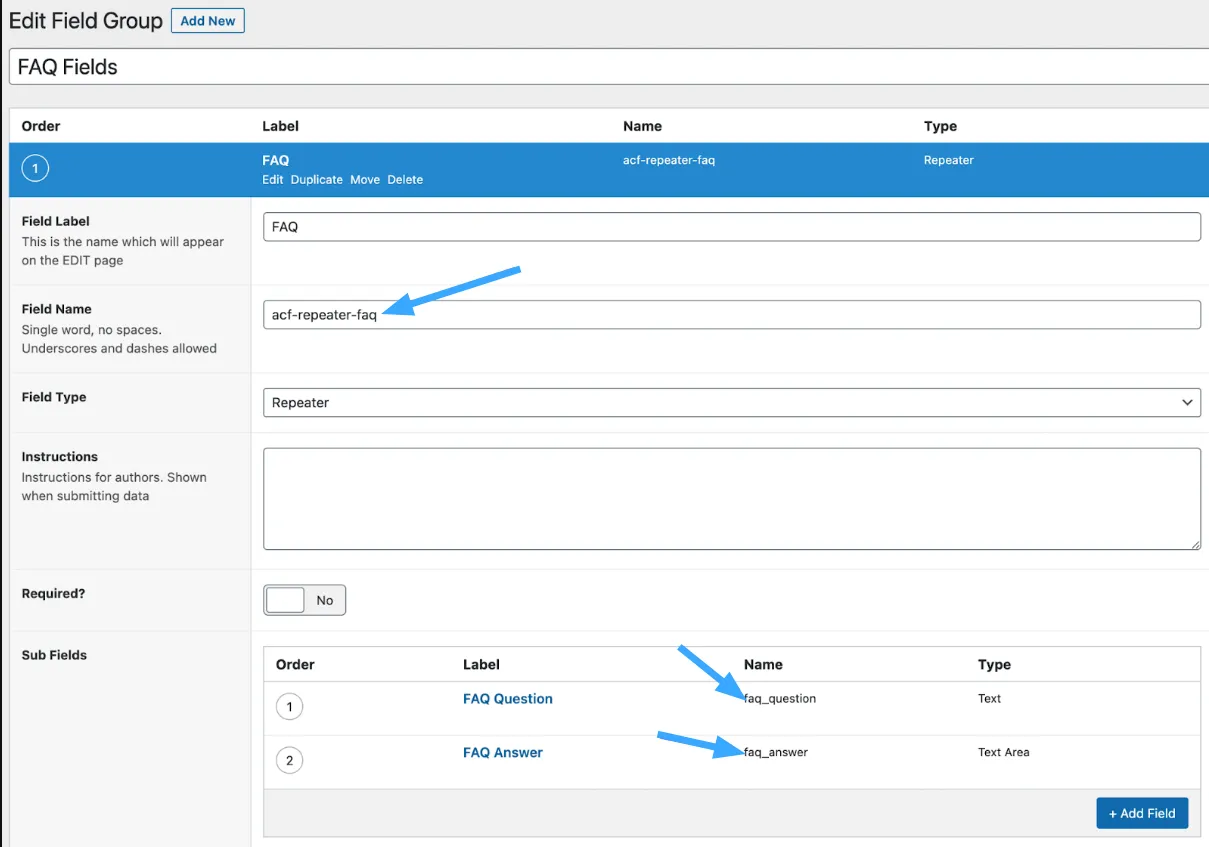Click Duplicate link under FAQ field
This screenshot has width=1209, height=847.
tap(316, 180)
